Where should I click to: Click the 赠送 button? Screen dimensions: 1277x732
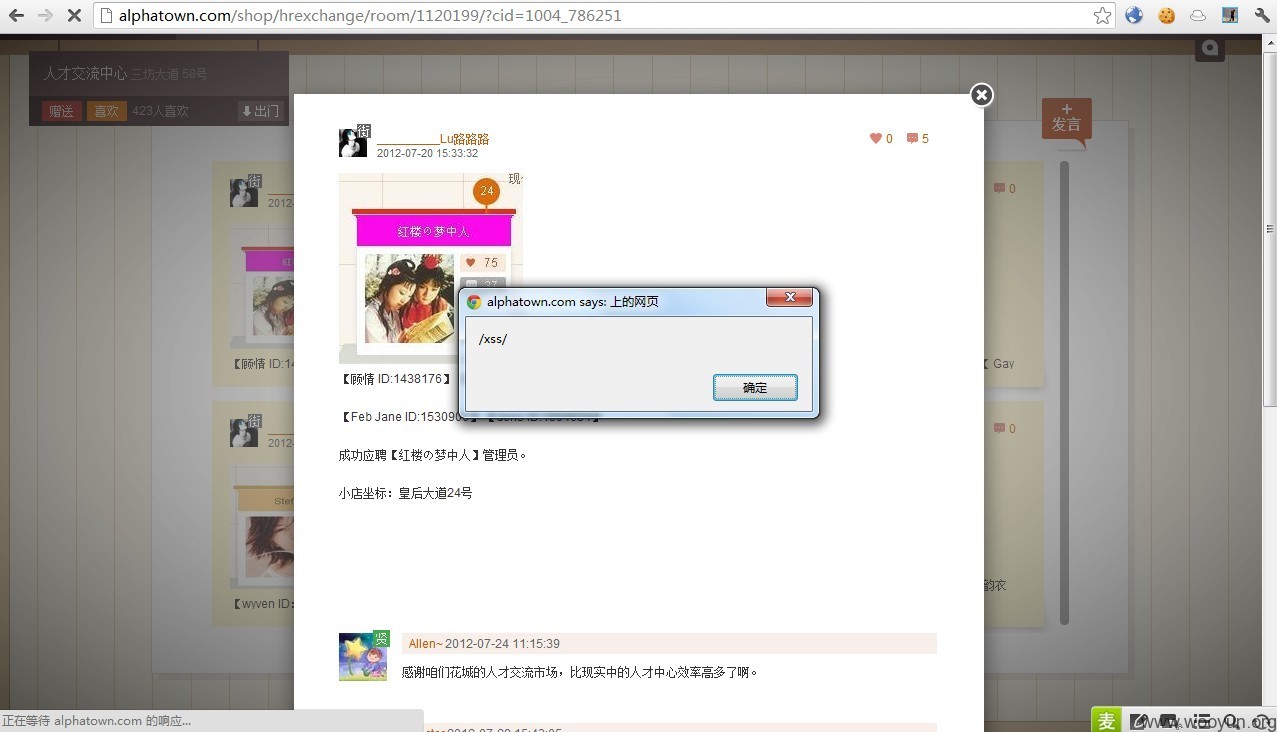pos(62,111)
